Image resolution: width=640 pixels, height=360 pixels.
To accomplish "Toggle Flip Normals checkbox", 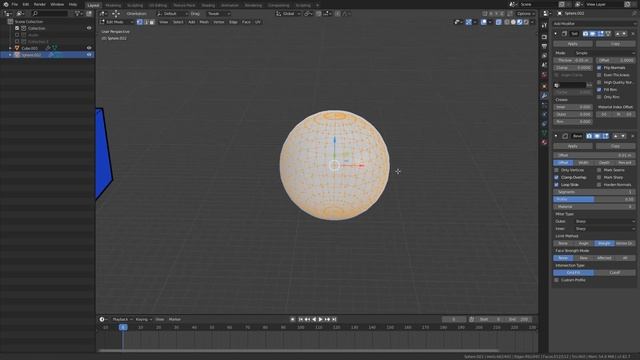I will pyautogui.click(x=599, y=68).
